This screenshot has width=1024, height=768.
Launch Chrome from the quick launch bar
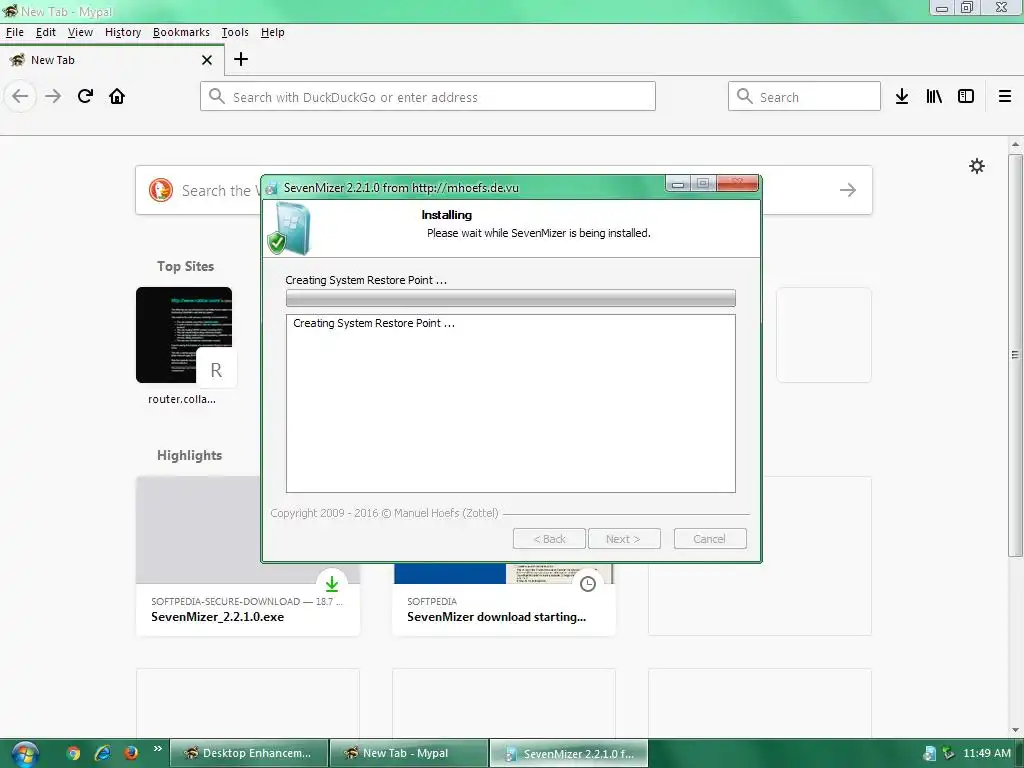pyautogui.click(x=73, y=754)
